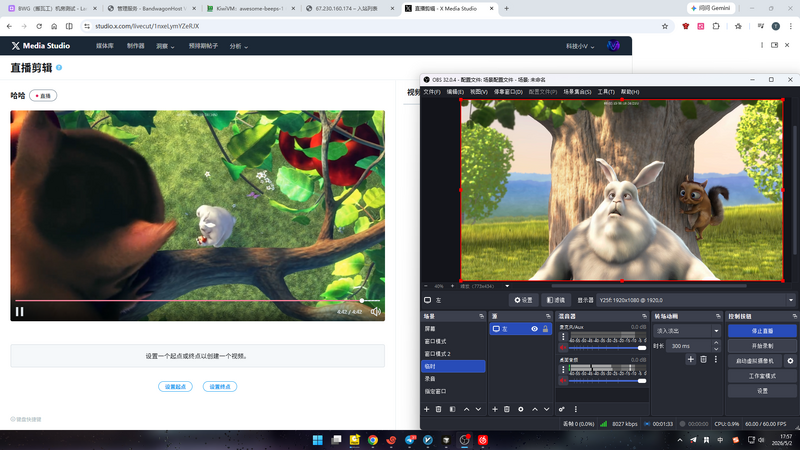800x450 pixels.
Task: Select the 窗口模式 2 scene
Action: 453,354
